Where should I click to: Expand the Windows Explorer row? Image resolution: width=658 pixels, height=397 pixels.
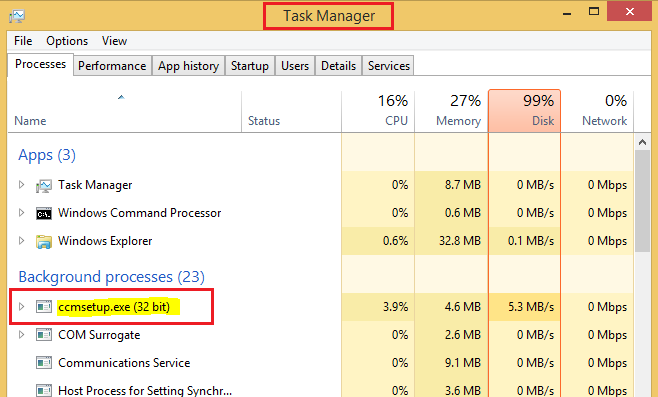click(x=21, y=241)
